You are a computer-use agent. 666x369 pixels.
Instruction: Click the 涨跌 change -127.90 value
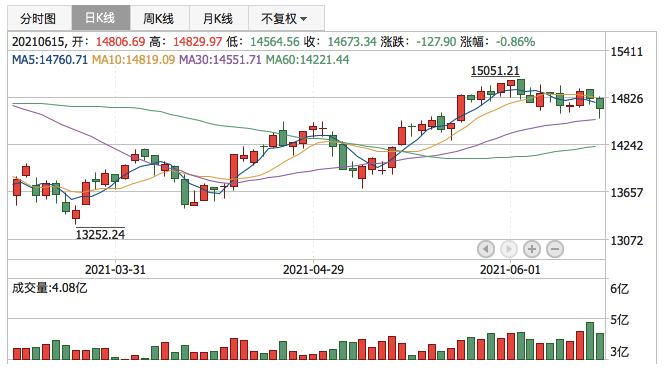click(436, 42)
